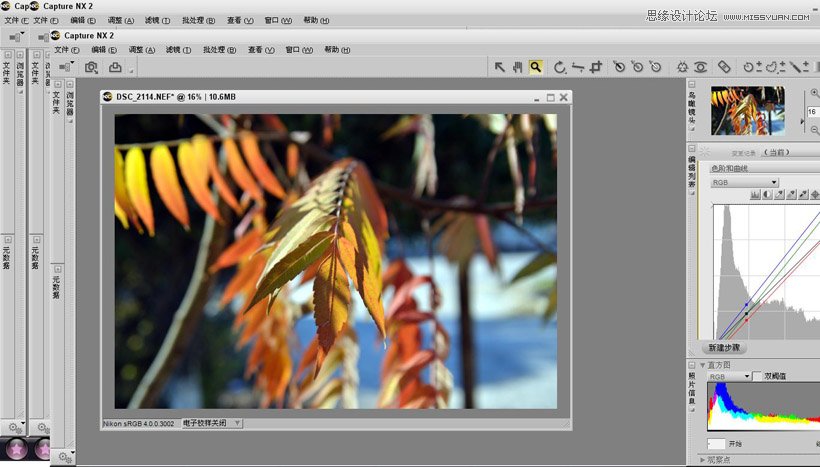Select the Rotate tool
The width and height of the screenshot is (820, 467).
click(560, 67)
